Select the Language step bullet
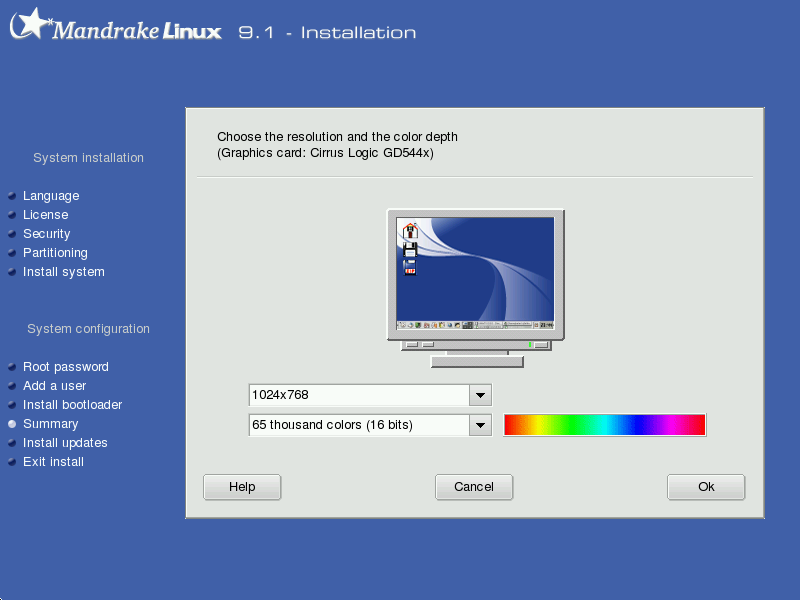This screenshot has height=600, width=800. pos(12,196)
